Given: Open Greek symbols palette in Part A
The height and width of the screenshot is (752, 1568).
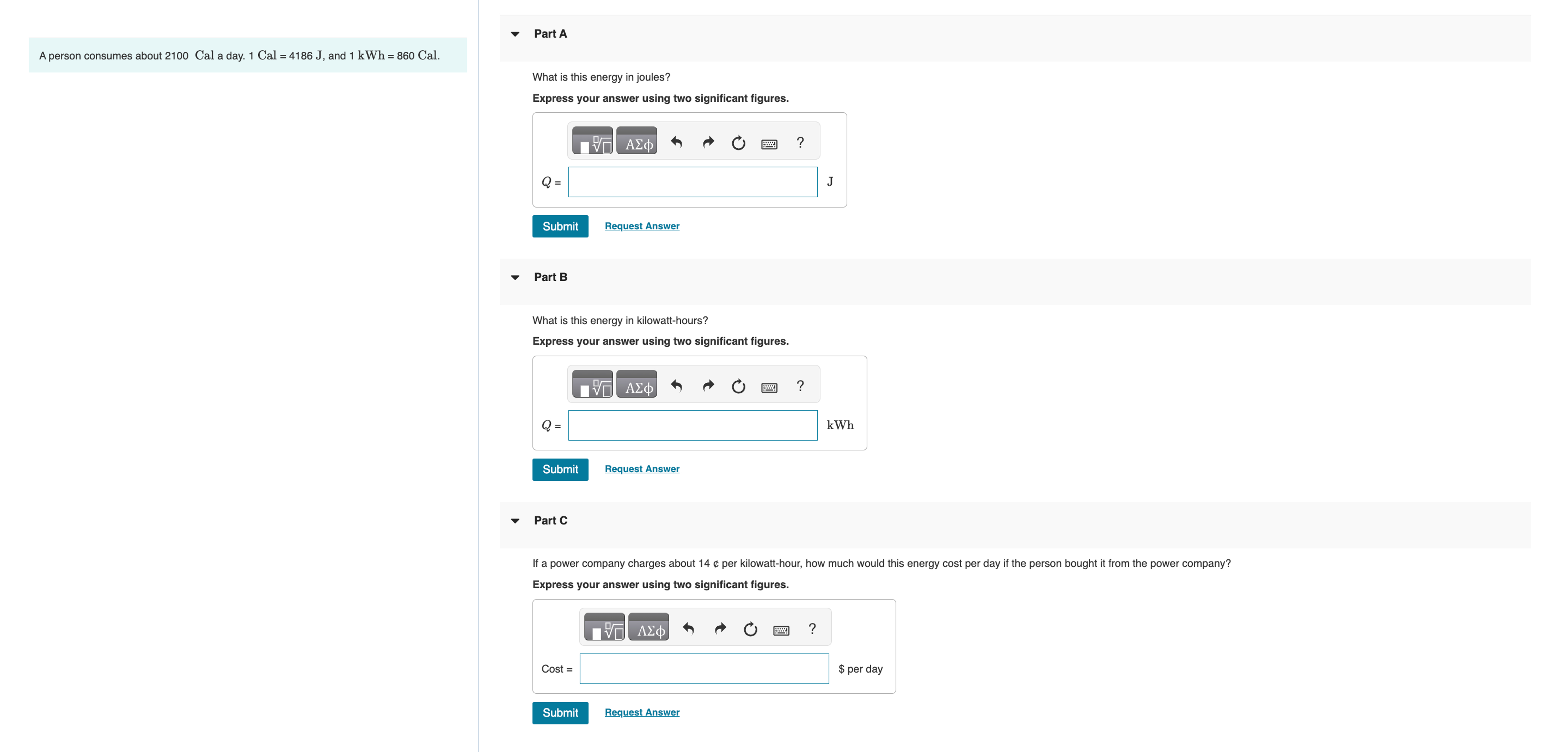Looking at the screenshot, I should tap(637, 141).
